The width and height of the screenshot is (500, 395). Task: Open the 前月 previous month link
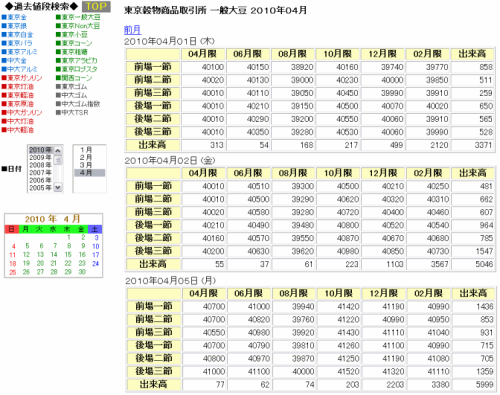tap(132, 30)
